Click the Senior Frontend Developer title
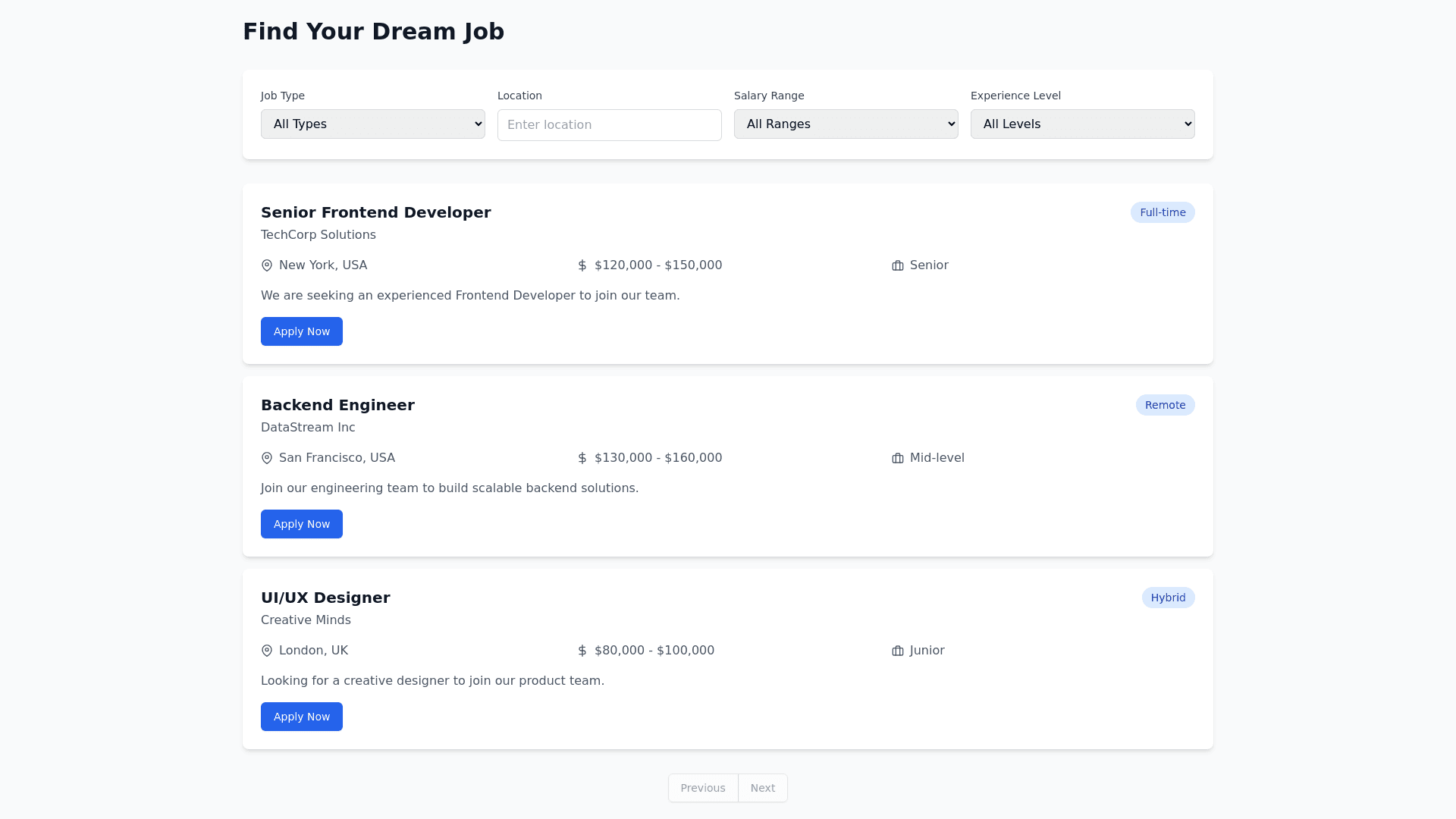Screen dimensions: 1456x819 (x=375, y=212)
